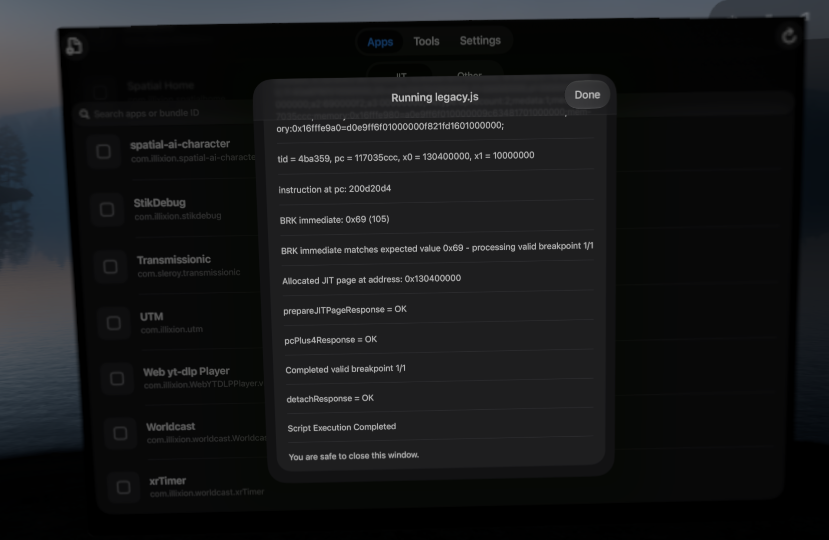Click the Done button in the script dialog
Image resolution: width=829 pixels, height=540 pixels.
coord(587,95)
